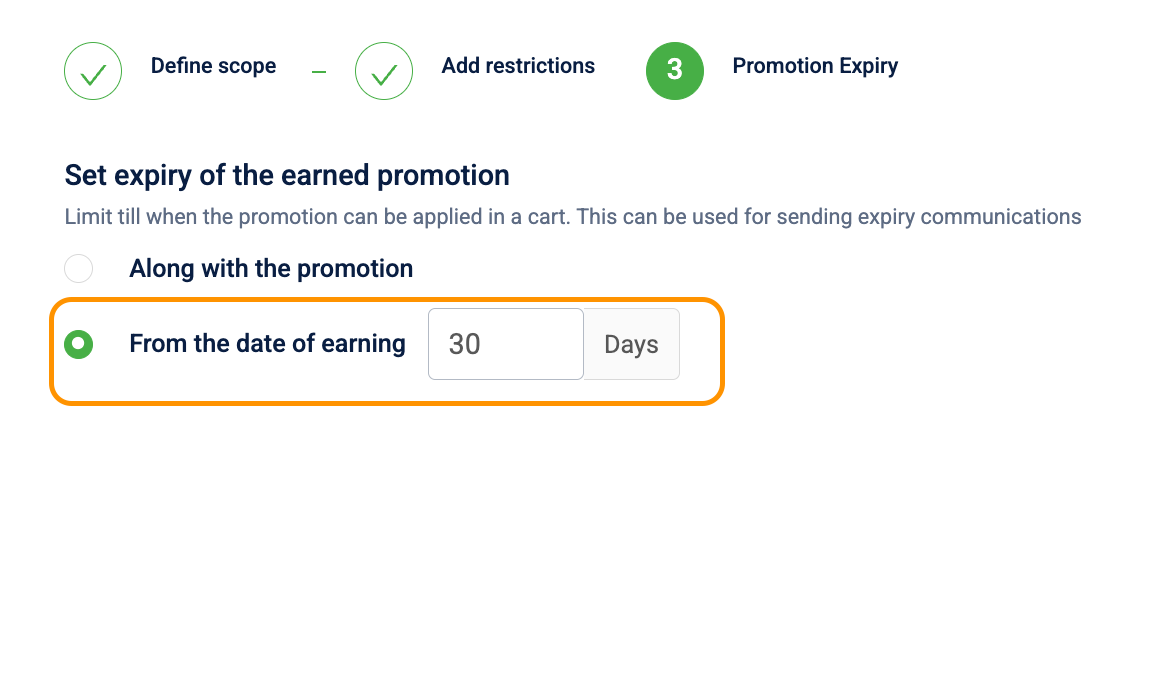
Task: Click the Add restrictions checkmark circle
Action: click(384, 72)
